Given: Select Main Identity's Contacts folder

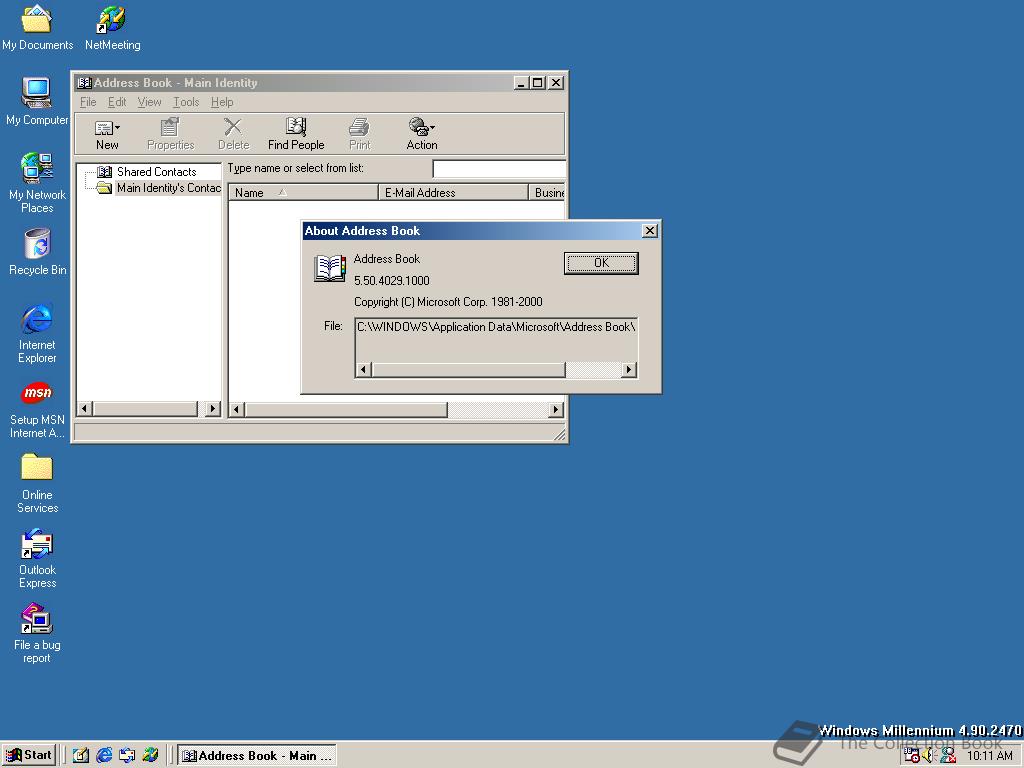Looking at the screenshot, I should [x=168, y=188].
